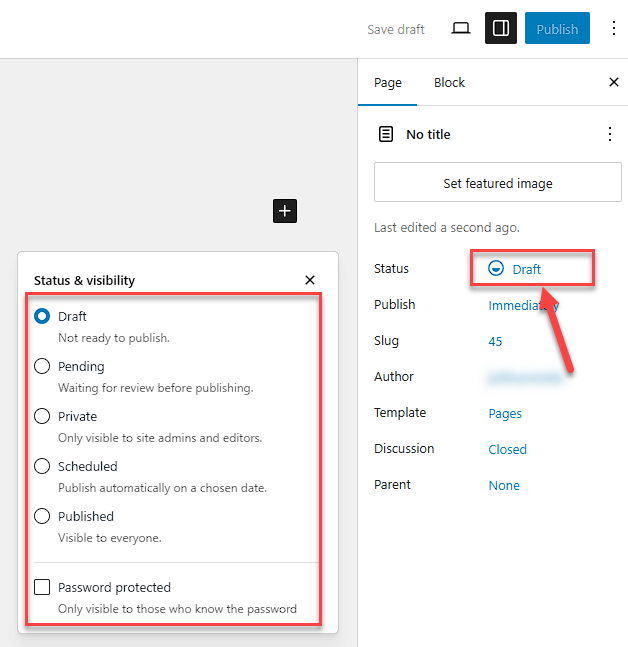Select the Draft radio button
The width and height of the screenshot is (628, 647).
pos(42,316)
